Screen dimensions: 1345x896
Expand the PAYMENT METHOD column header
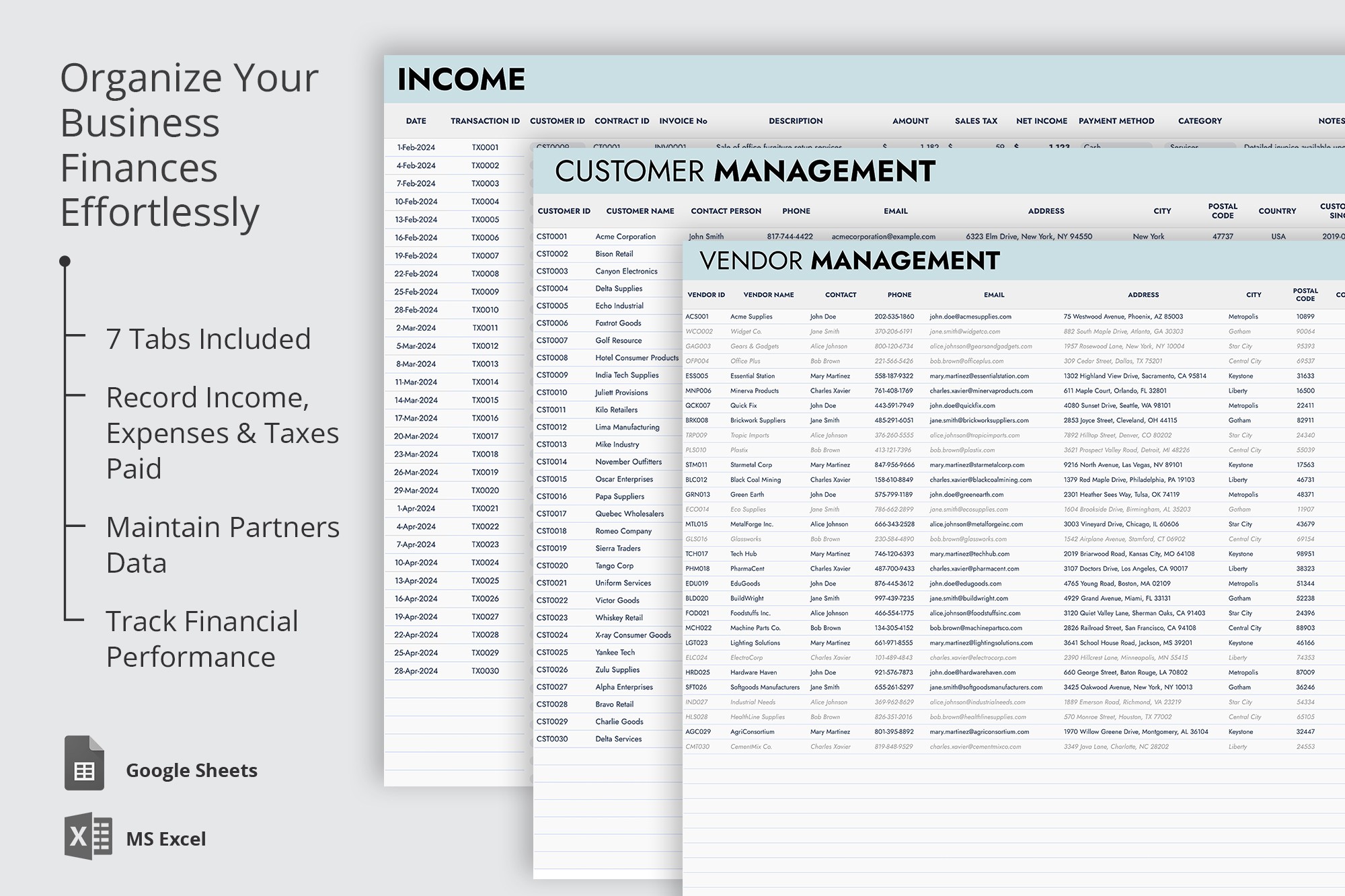pyautogui.click(x=1116, y=121)
